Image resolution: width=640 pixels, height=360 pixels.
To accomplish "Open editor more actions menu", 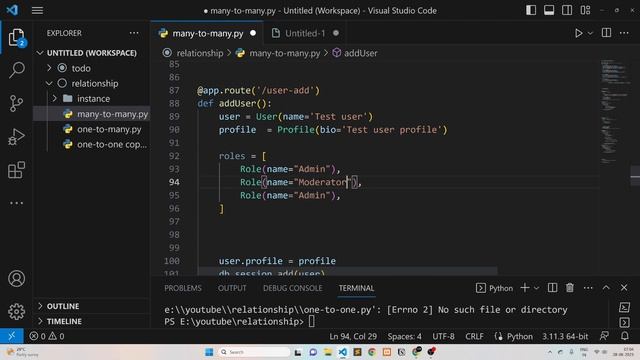I will pos(624,33).
